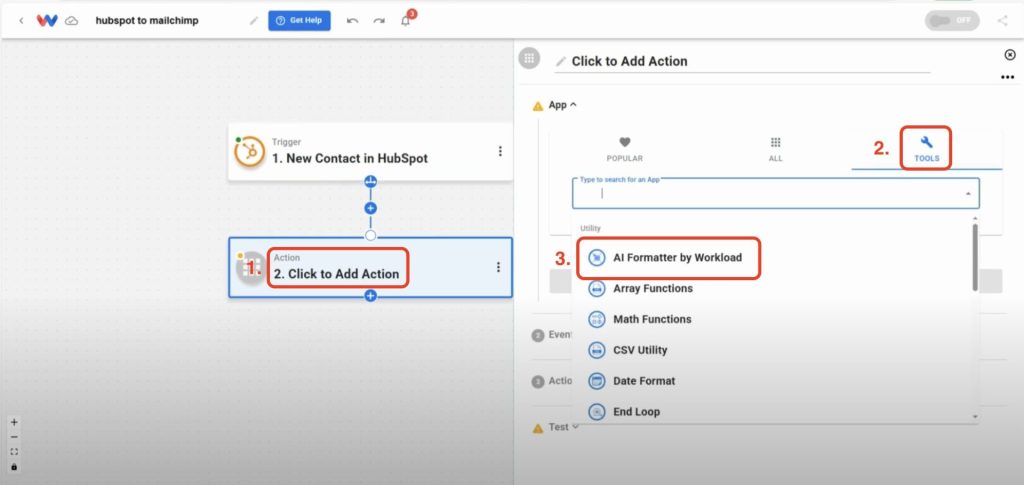Switch to the Popular tab
1024x485 pixels.
tap(624, 149)
